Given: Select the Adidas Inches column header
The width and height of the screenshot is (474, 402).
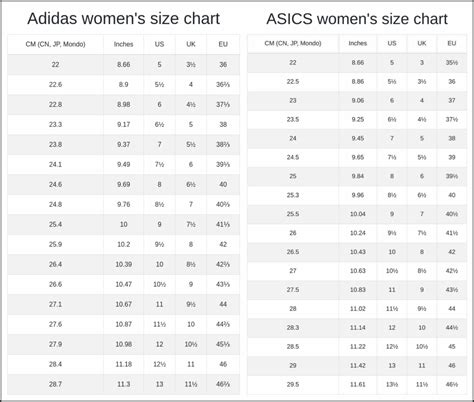Looking at the screenshot, I should (123, 44).
